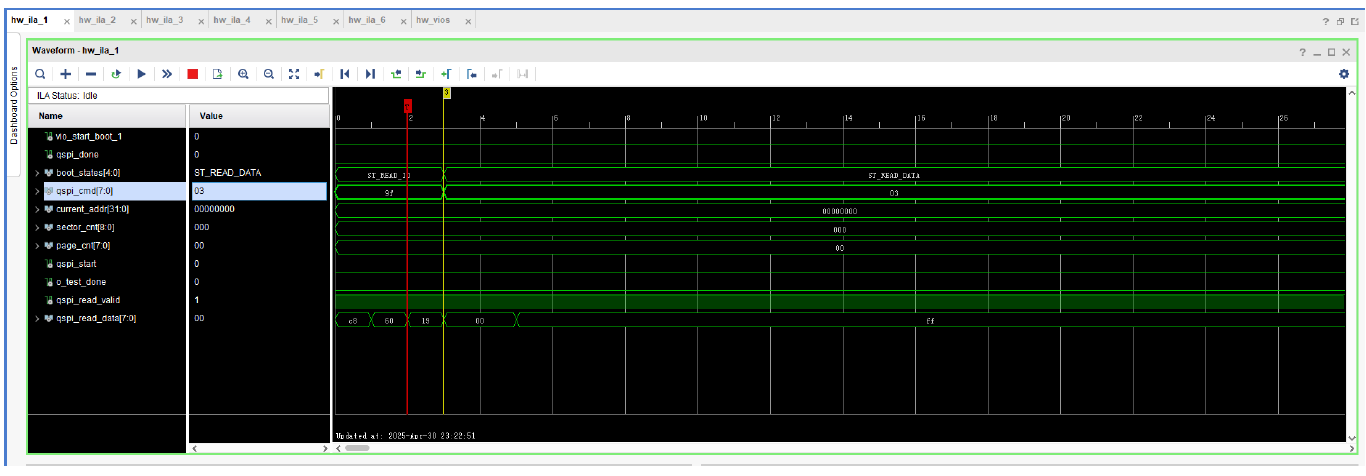Click the ff segment of qspi_read_data
1366x476 pixels.
930,320
